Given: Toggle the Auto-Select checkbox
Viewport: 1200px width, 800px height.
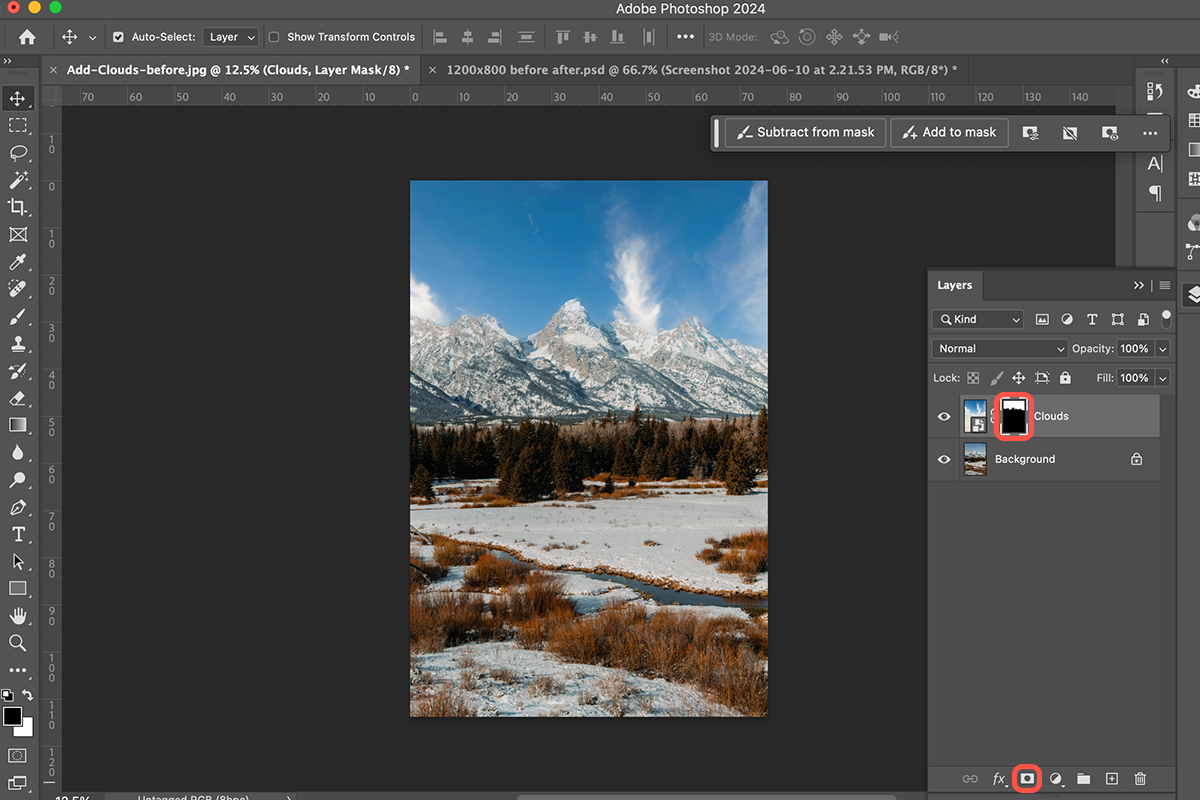Looking at the screenshot, I should click(x=118, y=37).
